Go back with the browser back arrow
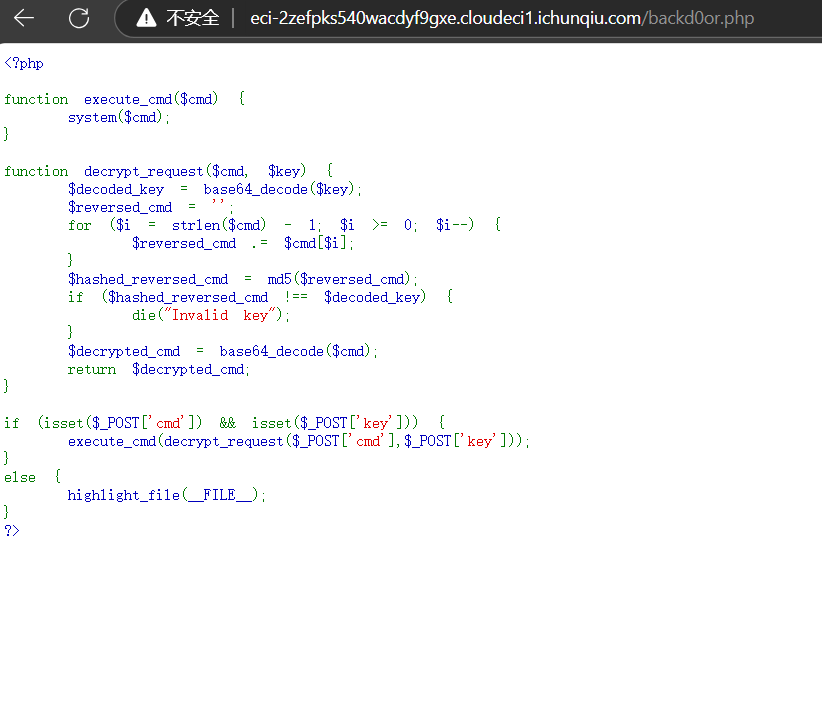This screenshot has width=822, height=713. click(x=24, y=18)
